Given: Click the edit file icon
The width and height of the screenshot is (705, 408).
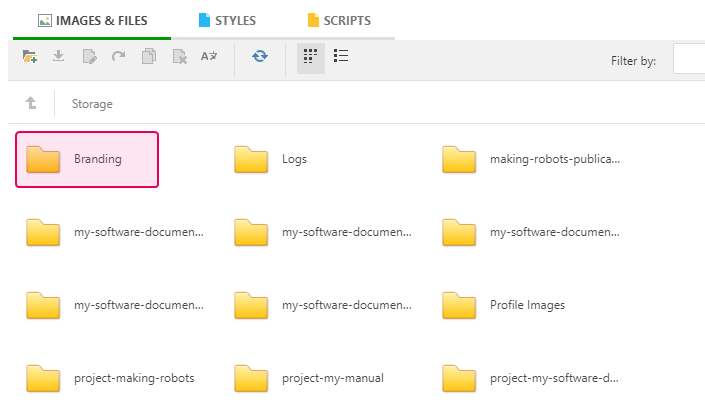Looking at the screenshot, I should (x=89, y=57).
